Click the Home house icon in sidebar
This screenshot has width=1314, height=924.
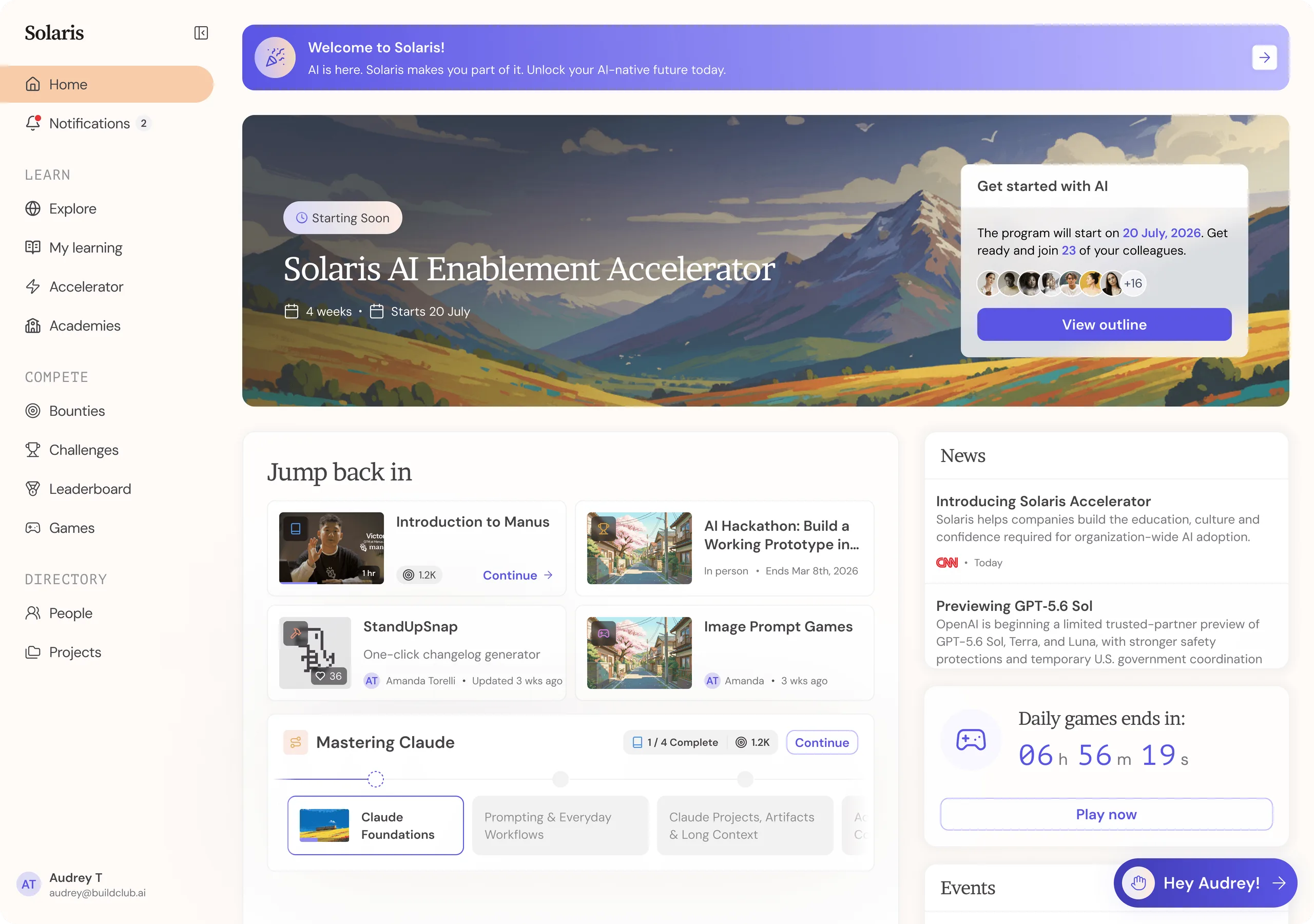(33, 84)
